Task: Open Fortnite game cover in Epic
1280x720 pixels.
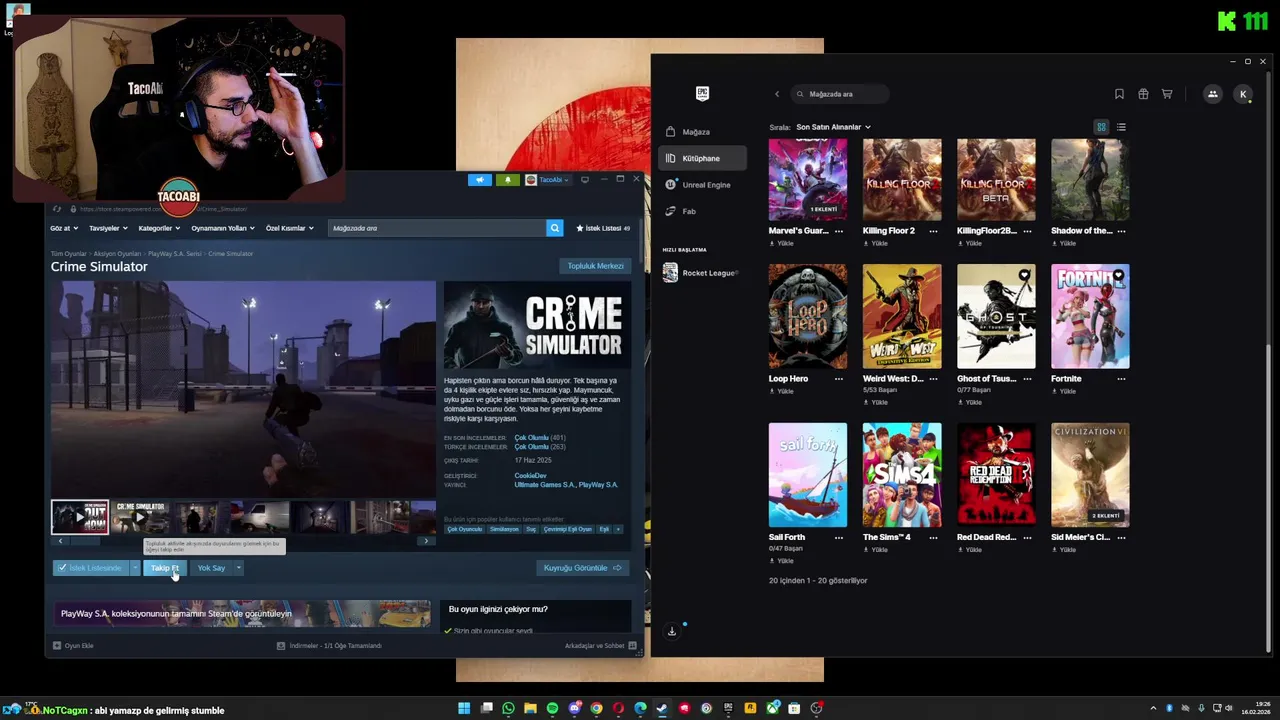Action: [1090, 316]
